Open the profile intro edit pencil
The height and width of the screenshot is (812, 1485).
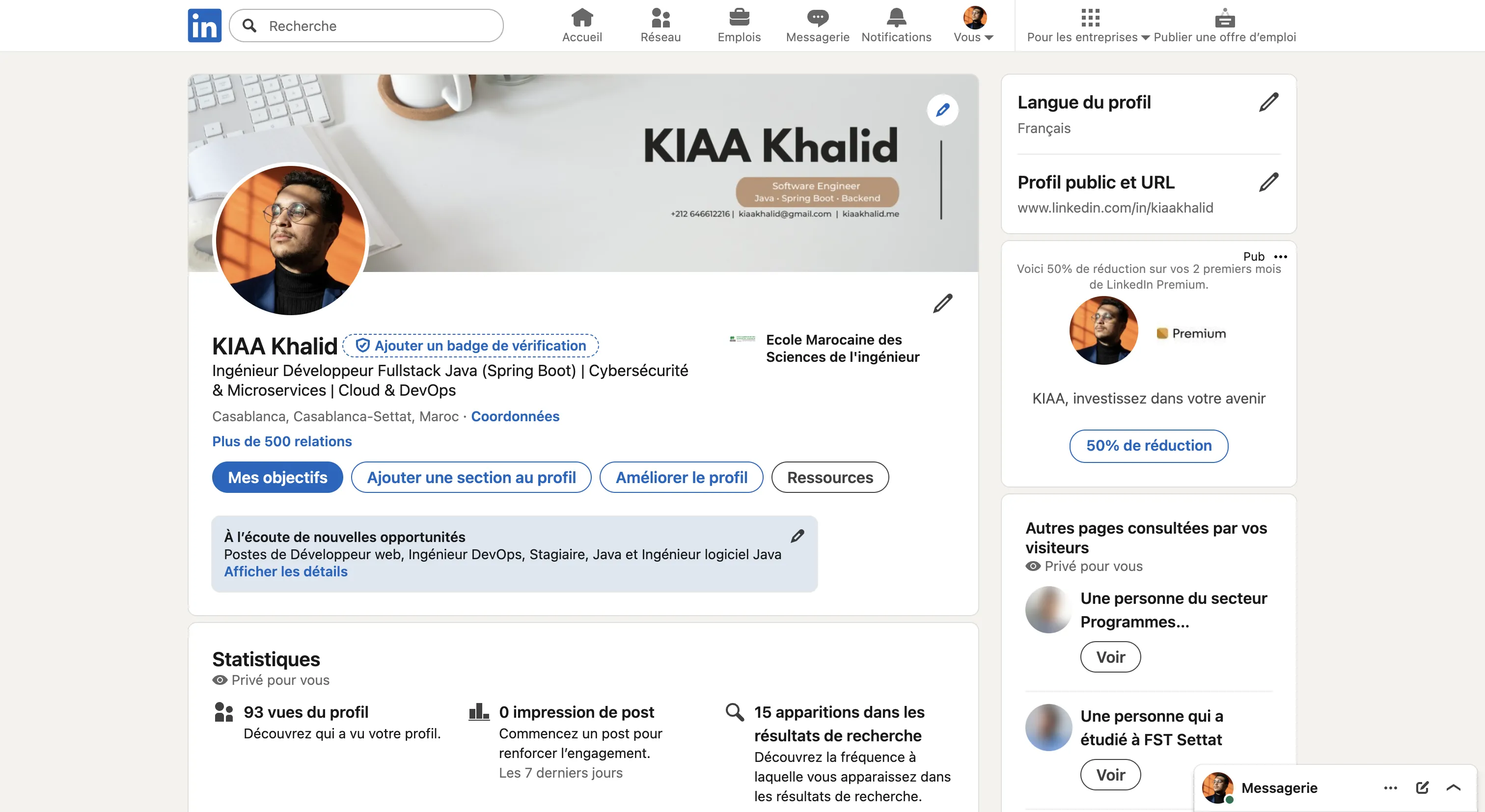(943, 304)
